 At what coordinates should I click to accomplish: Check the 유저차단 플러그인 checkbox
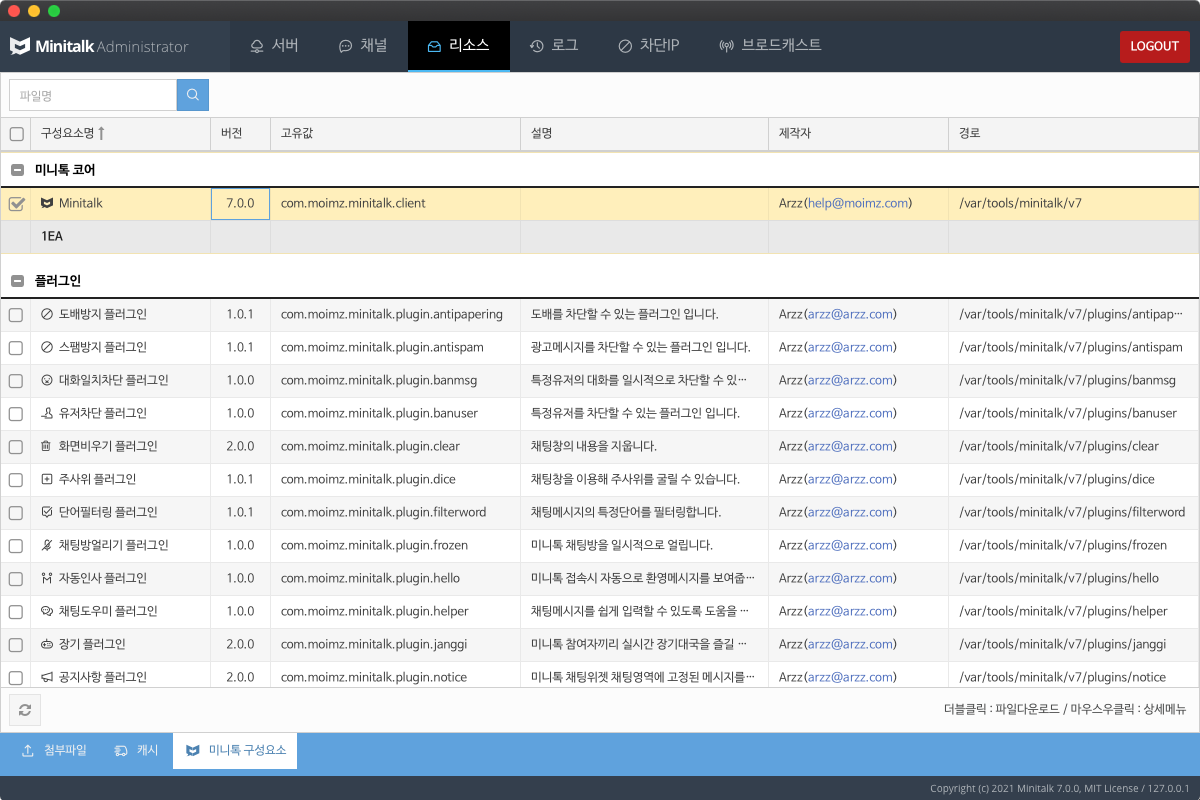(x=16, y=414)
